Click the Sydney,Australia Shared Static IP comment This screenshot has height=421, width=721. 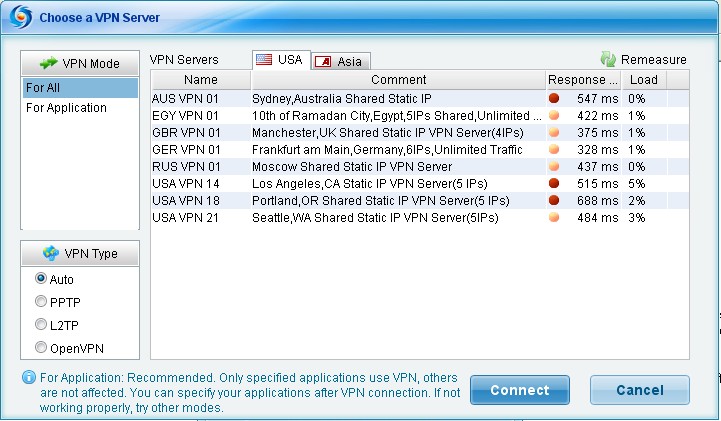[342, 98]
